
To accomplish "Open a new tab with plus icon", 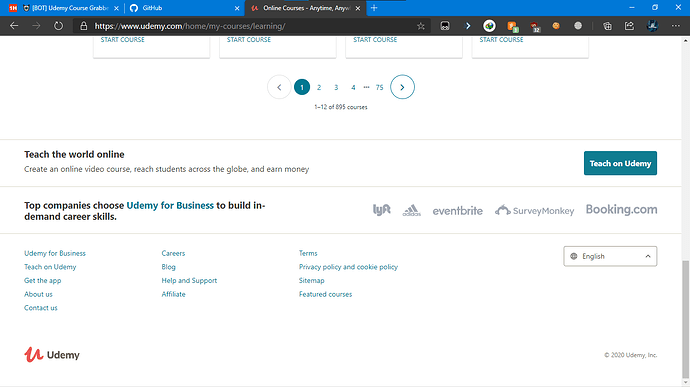I will pyautogui.click(x=374, y=8).
